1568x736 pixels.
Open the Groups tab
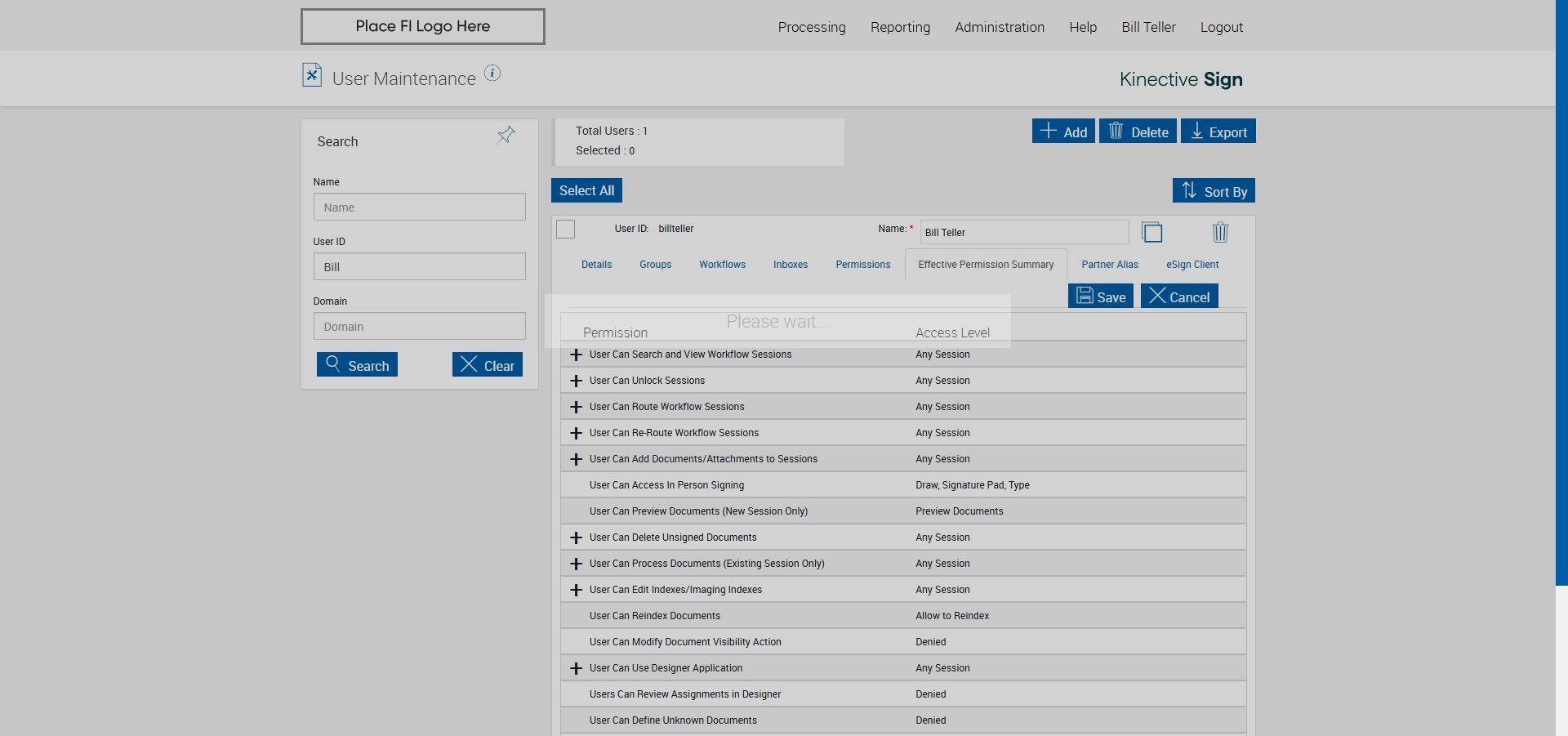click(655, 265)
